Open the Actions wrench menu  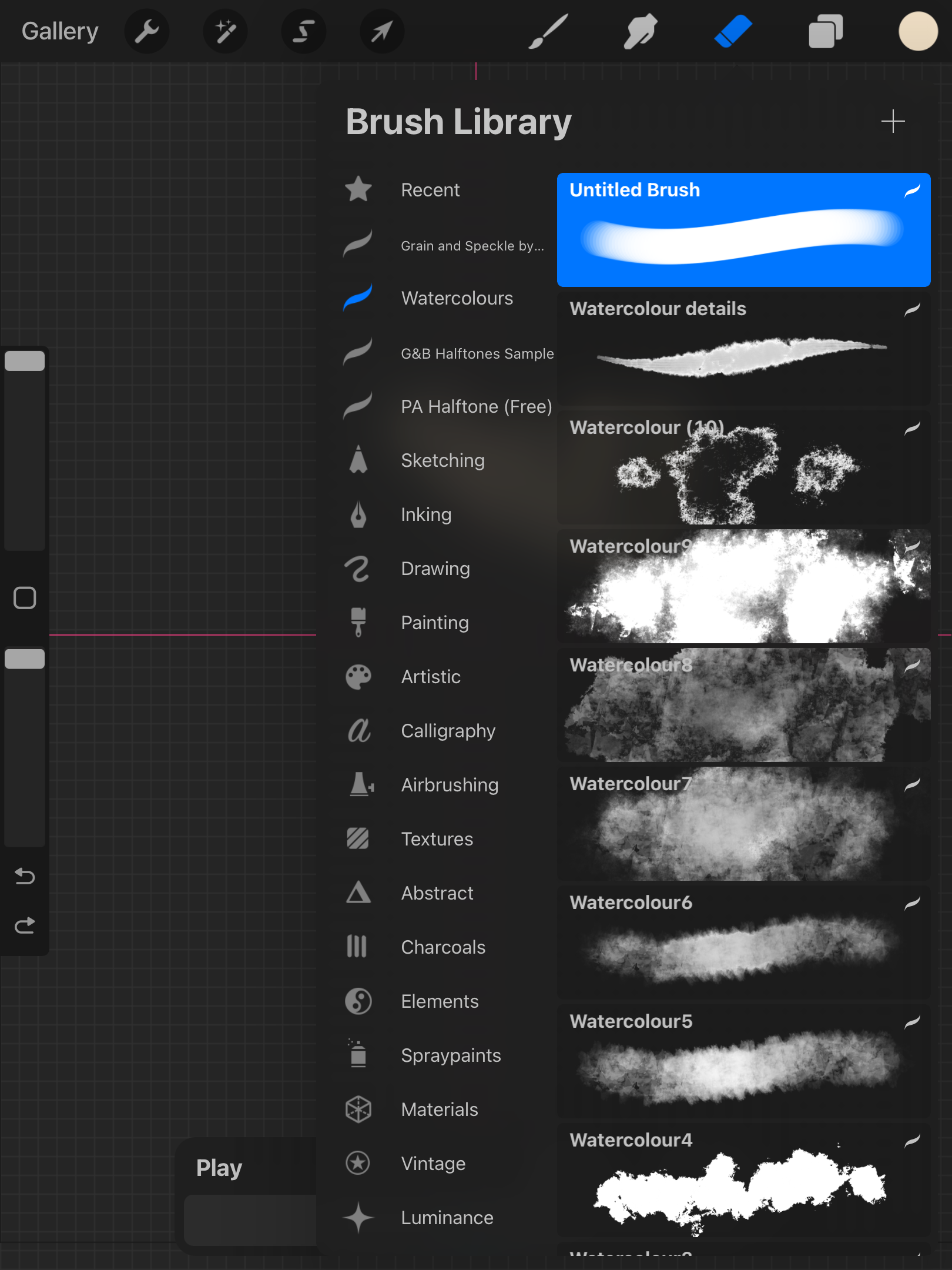[147, 32]
